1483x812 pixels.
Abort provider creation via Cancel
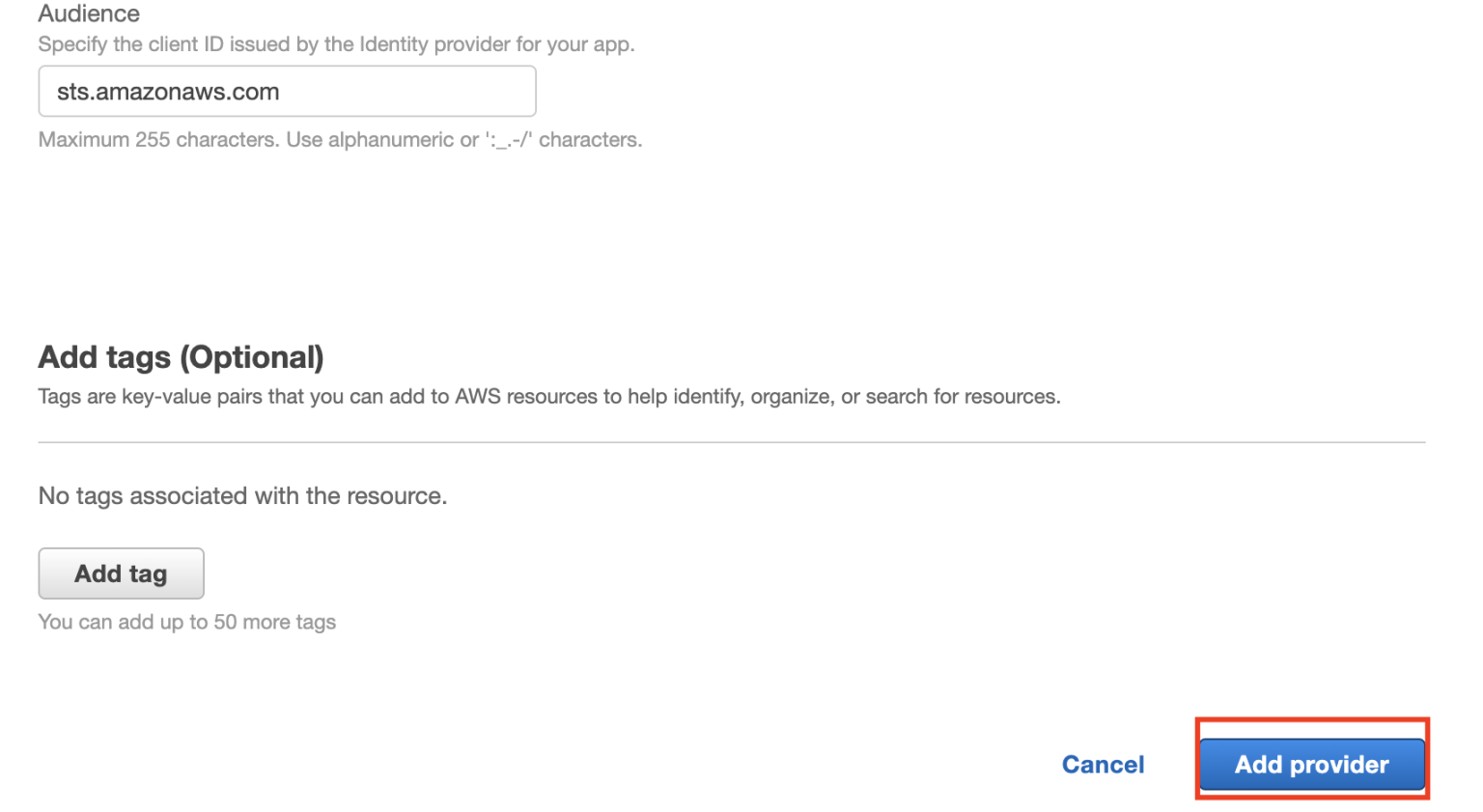click(x=1103, y=764)
